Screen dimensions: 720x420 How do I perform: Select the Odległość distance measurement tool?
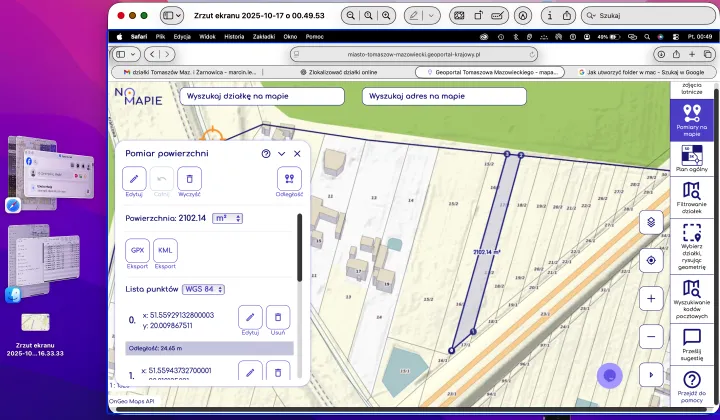point(289,179)
